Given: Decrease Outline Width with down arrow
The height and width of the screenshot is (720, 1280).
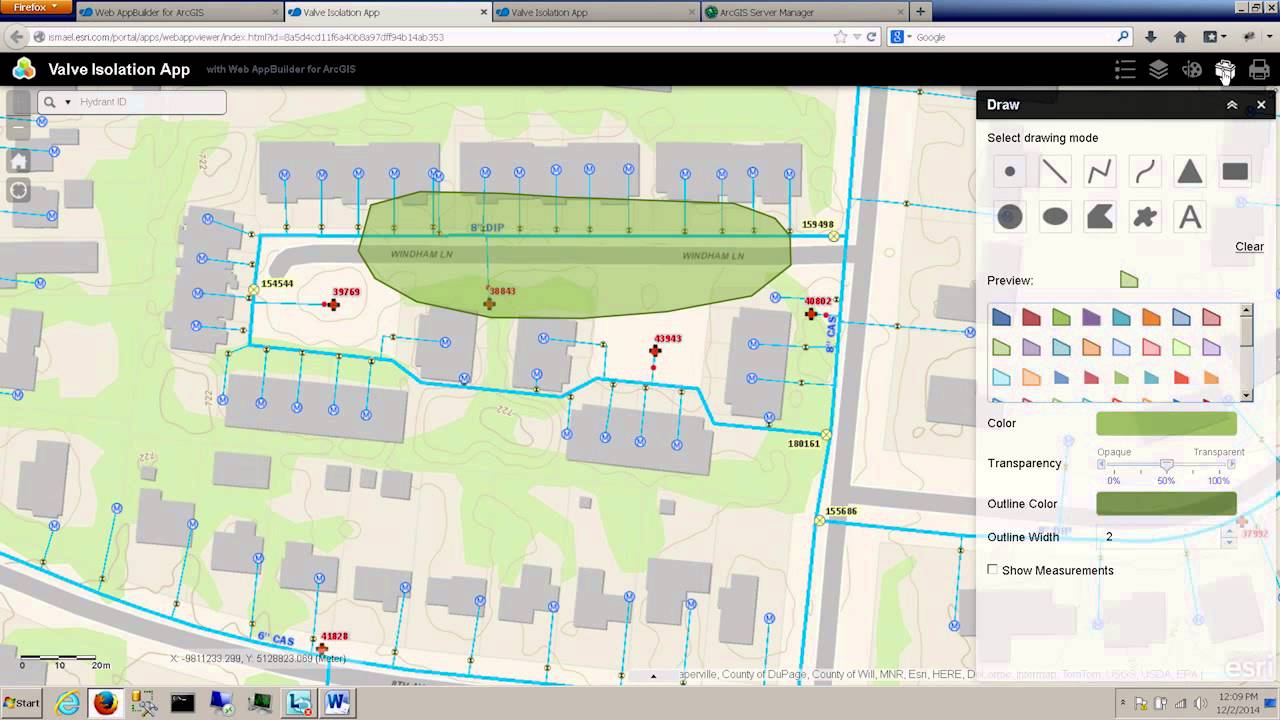Looking at the screenshot, I should point(1230,542).
